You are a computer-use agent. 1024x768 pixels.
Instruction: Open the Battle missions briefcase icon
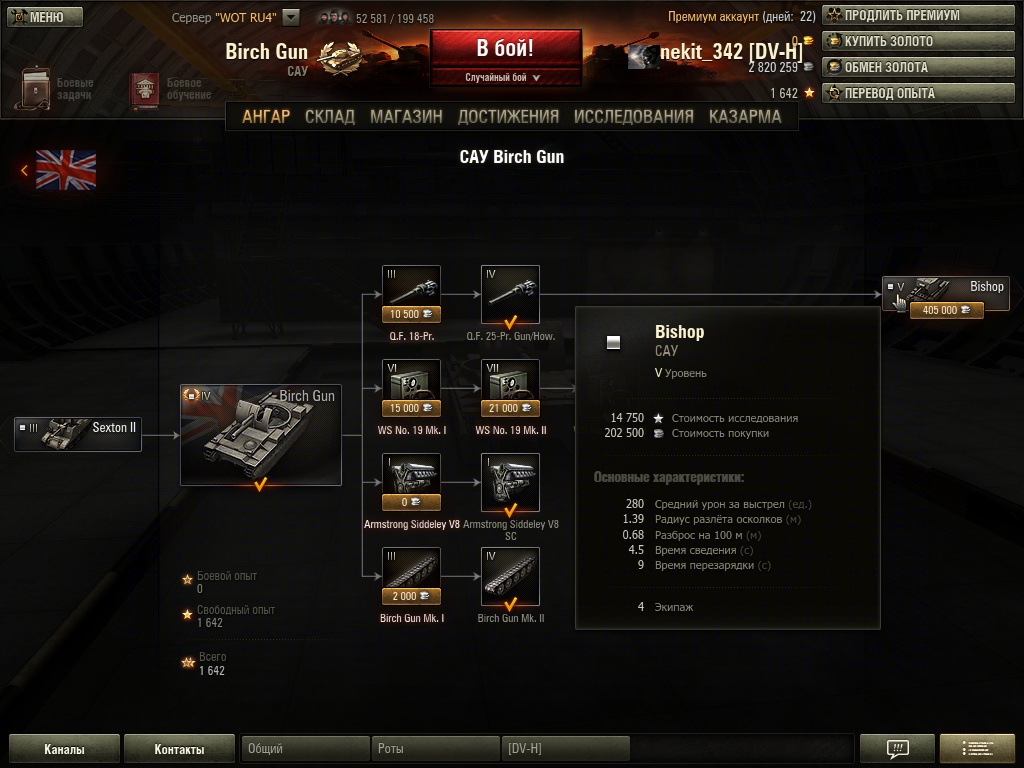click(x=33, y=88)
